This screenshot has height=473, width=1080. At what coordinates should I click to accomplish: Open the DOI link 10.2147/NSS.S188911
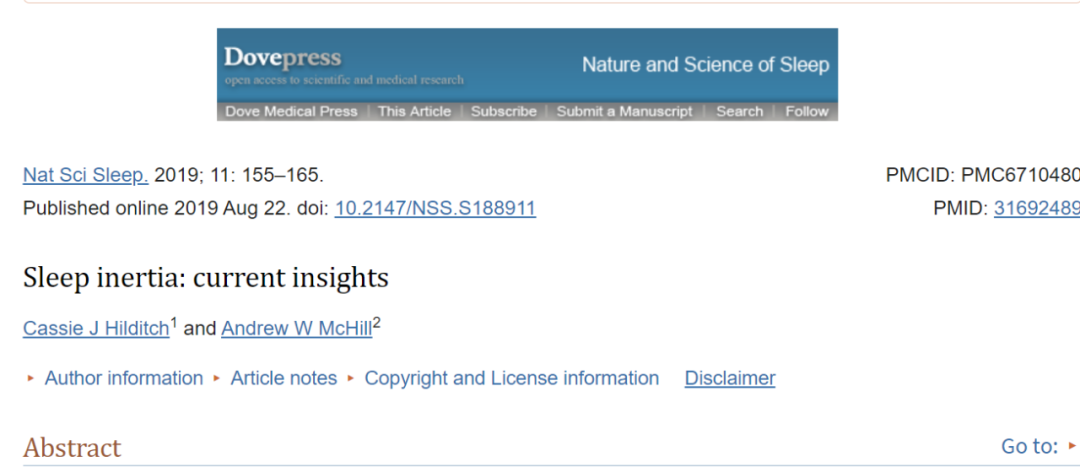[x=435, y=208]
